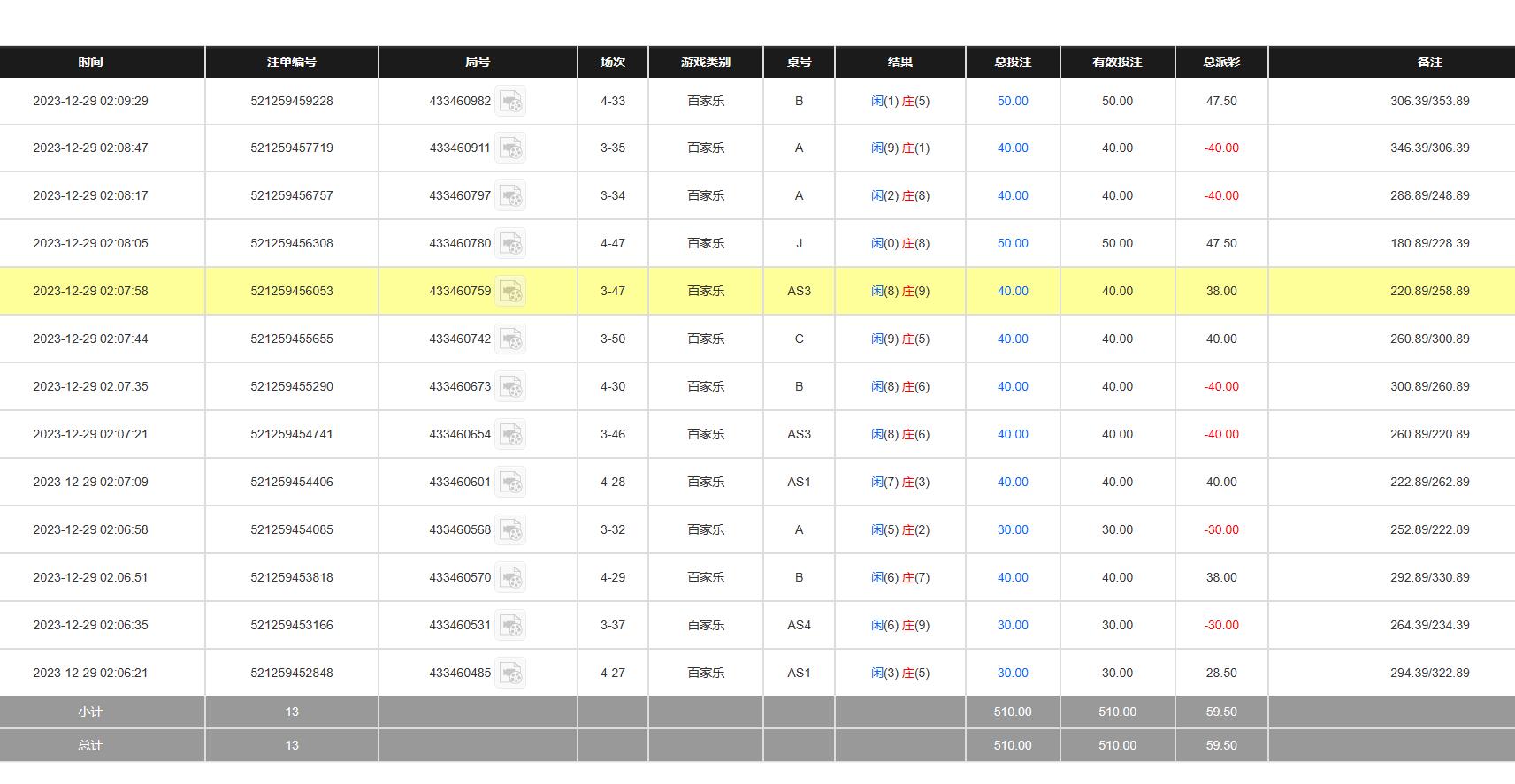The image size is (1515, 784).
Task: Click video replay icon for 433460654
Action: click(510, 435)
